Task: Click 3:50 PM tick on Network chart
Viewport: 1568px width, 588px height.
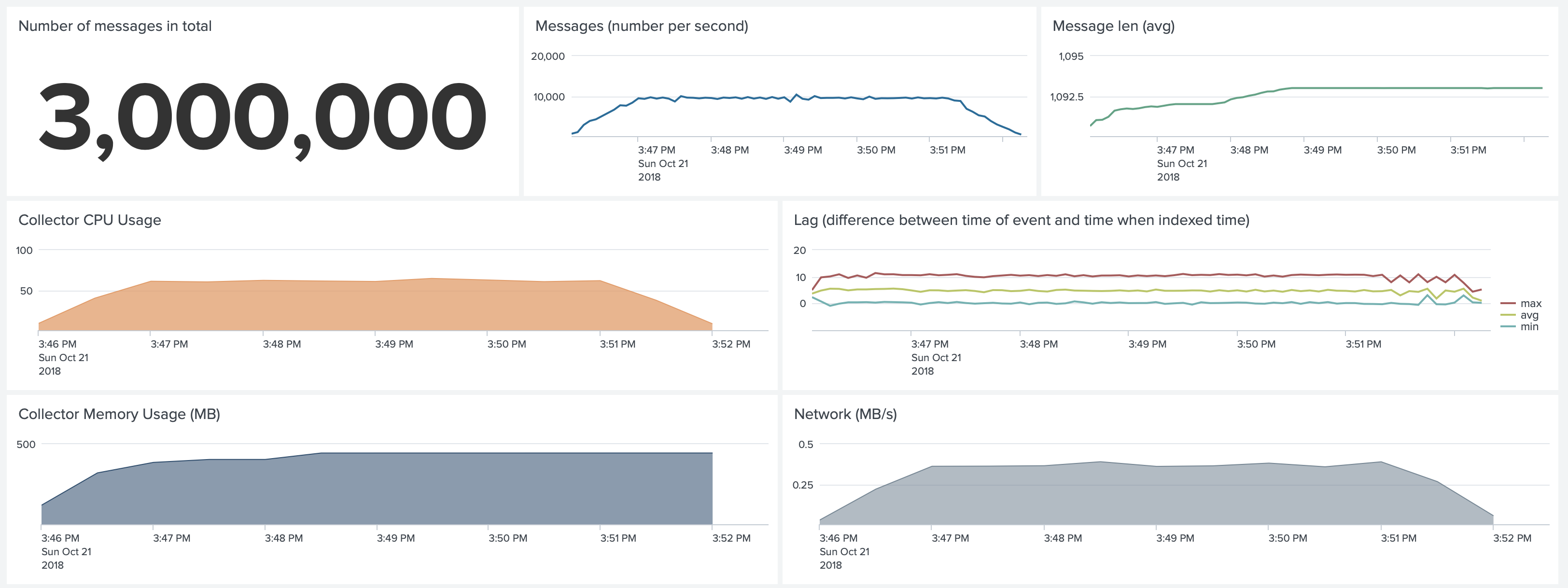Action: point(1288,538)
